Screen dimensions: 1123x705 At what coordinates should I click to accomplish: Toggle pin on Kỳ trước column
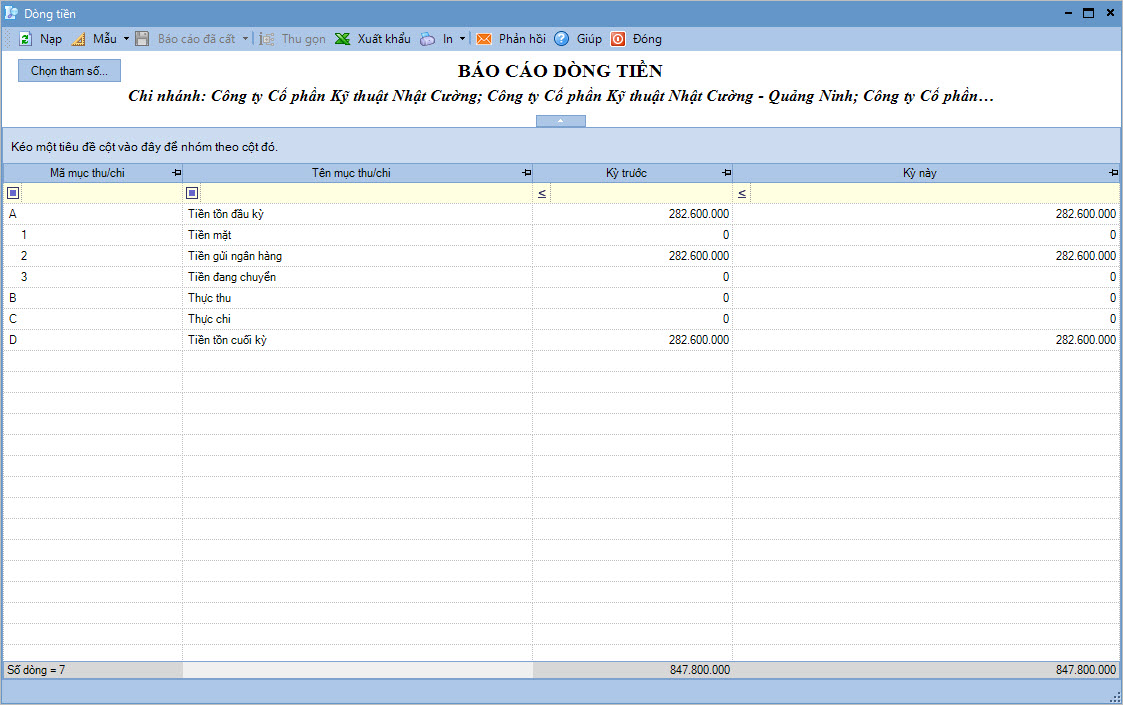click(x=726, y=173)
